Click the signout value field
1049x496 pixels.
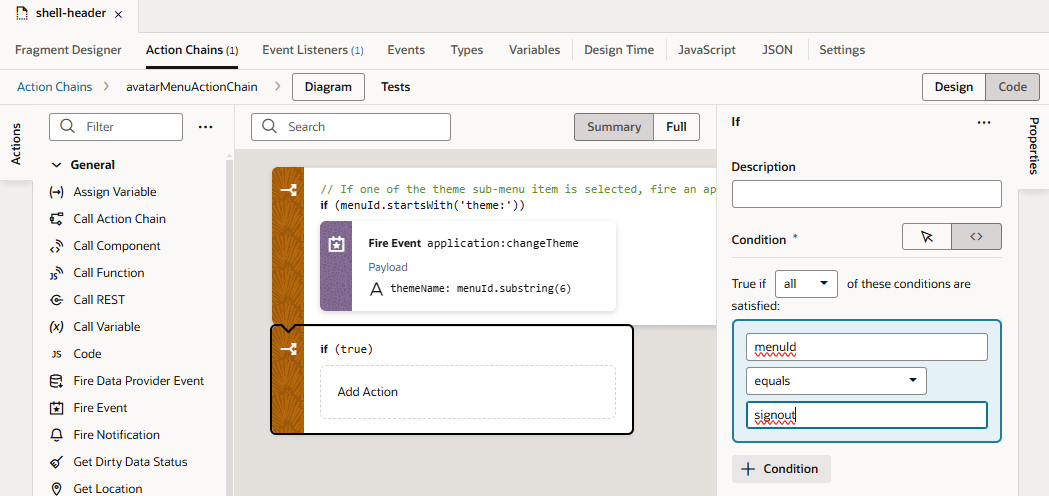pyautogui.click(x=866, y=415)
